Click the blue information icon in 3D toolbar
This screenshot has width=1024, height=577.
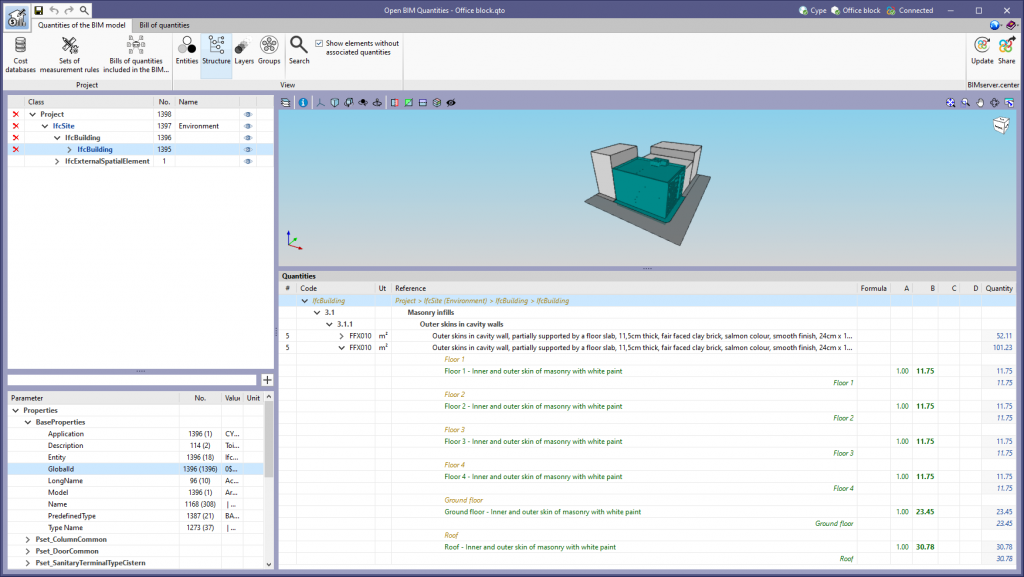pyautogui.click(x=302, y=102)
